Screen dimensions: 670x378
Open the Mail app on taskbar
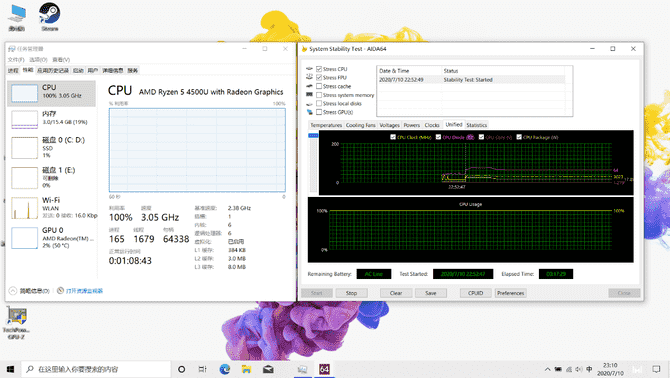[x=268, y=369]
